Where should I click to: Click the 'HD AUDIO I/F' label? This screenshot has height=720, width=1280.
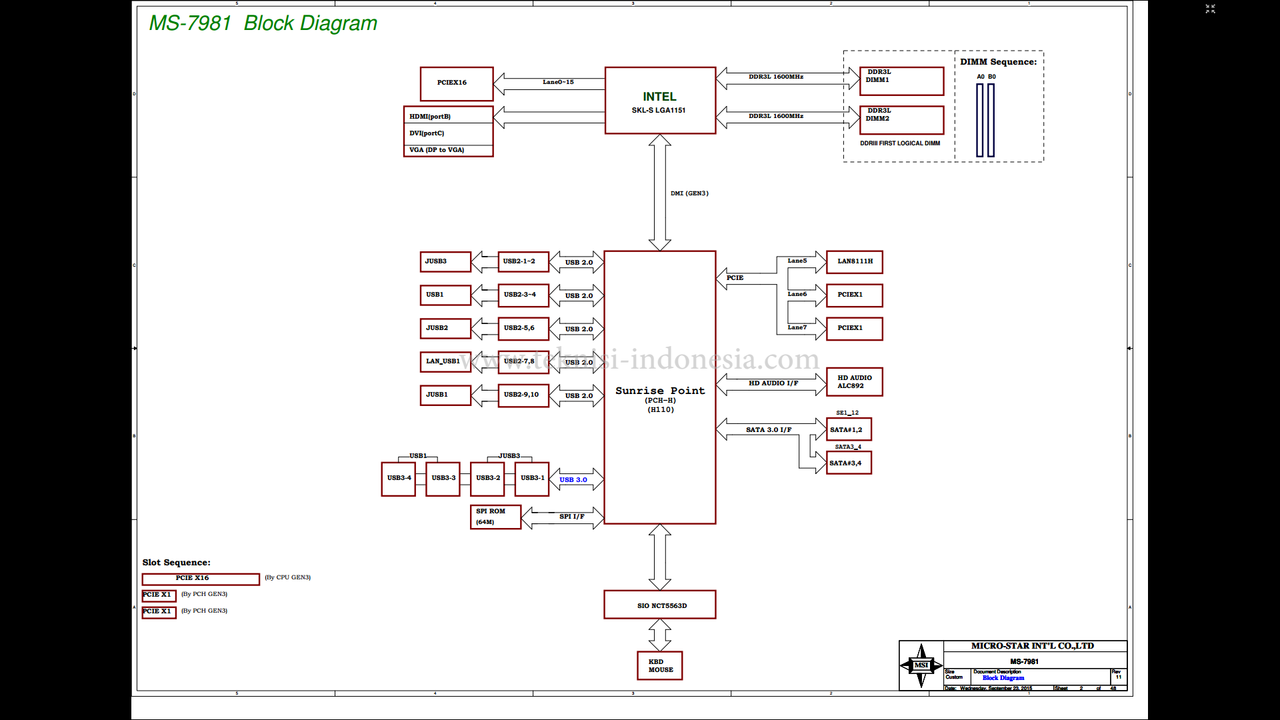774,382
